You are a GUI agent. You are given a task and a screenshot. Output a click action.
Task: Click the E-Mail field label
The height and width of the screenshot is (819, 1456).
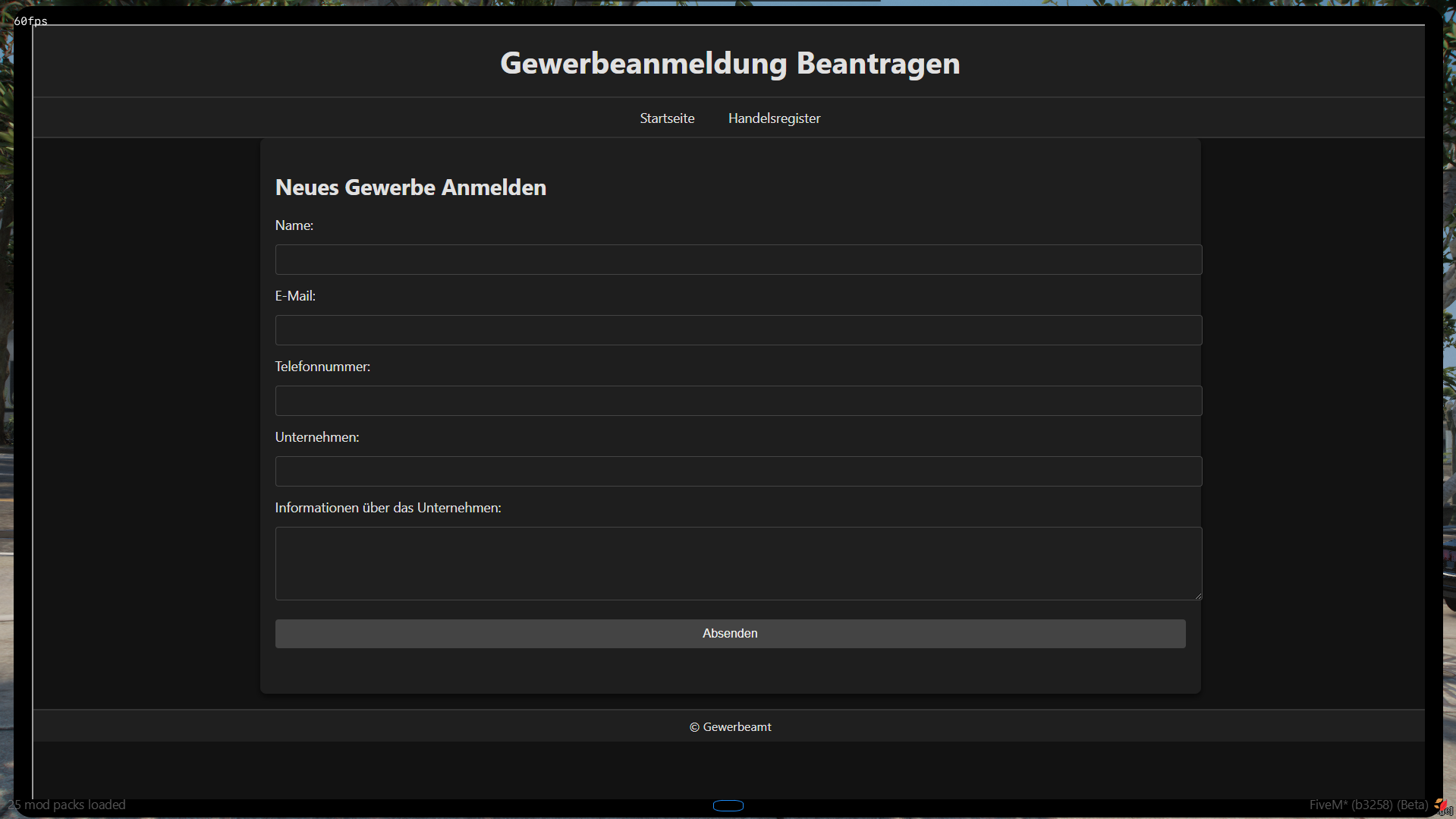point(295,296)
